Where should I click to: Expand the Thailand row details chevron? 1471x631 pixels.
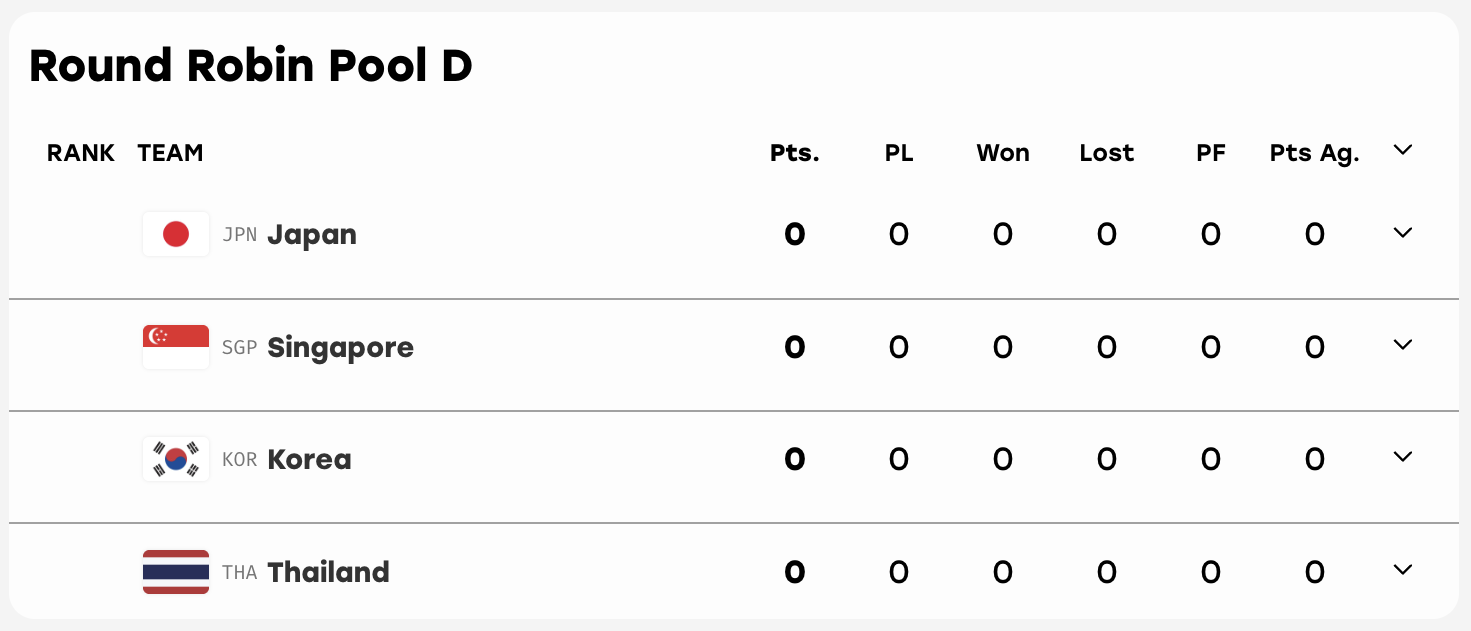pos(1403,570)
